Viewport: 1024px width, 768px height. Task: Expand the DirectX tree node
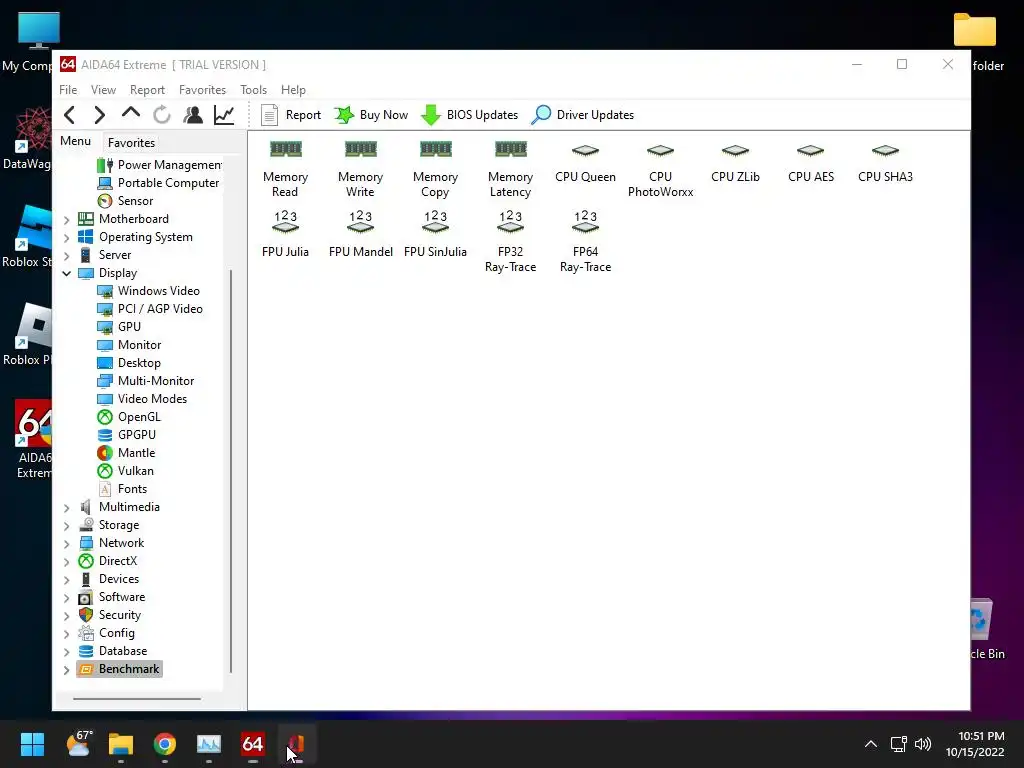pos(67,562)
